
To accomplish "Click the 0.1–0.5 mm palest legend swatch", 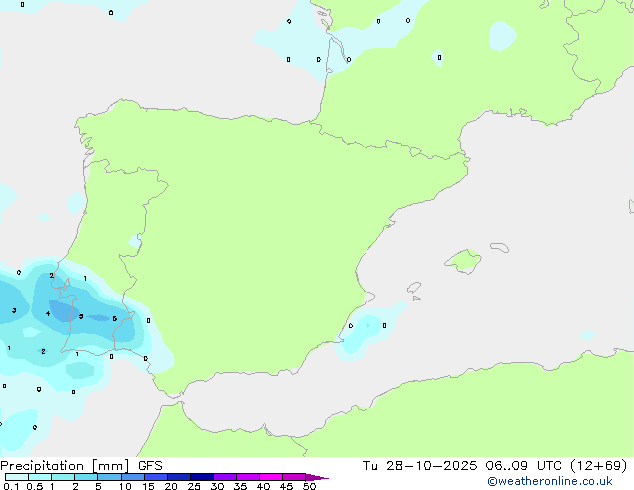I will (17, 477).
